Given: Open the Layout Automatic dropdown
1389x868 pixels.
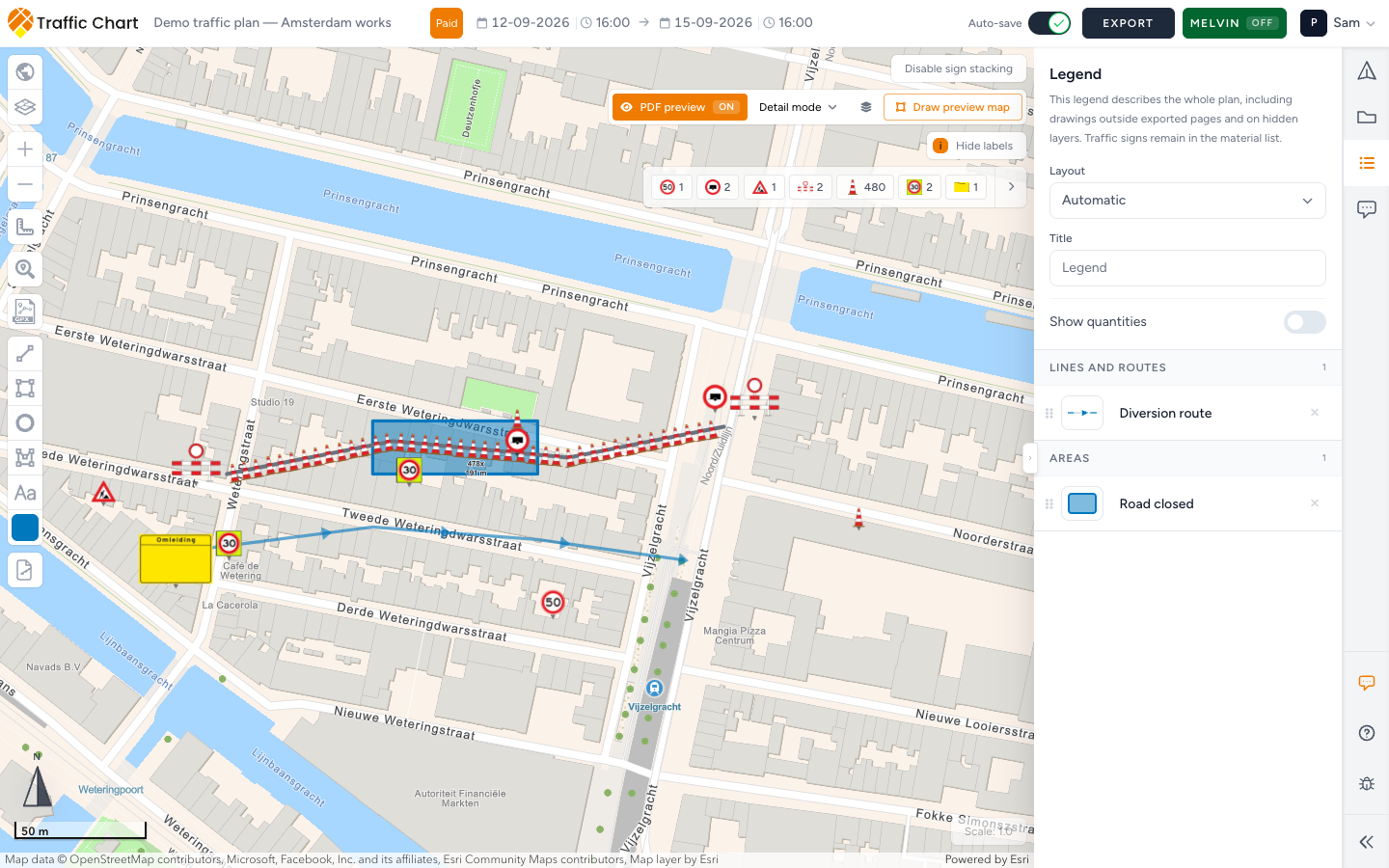Looking at the screenshot, I should (x=1187, y=201).
